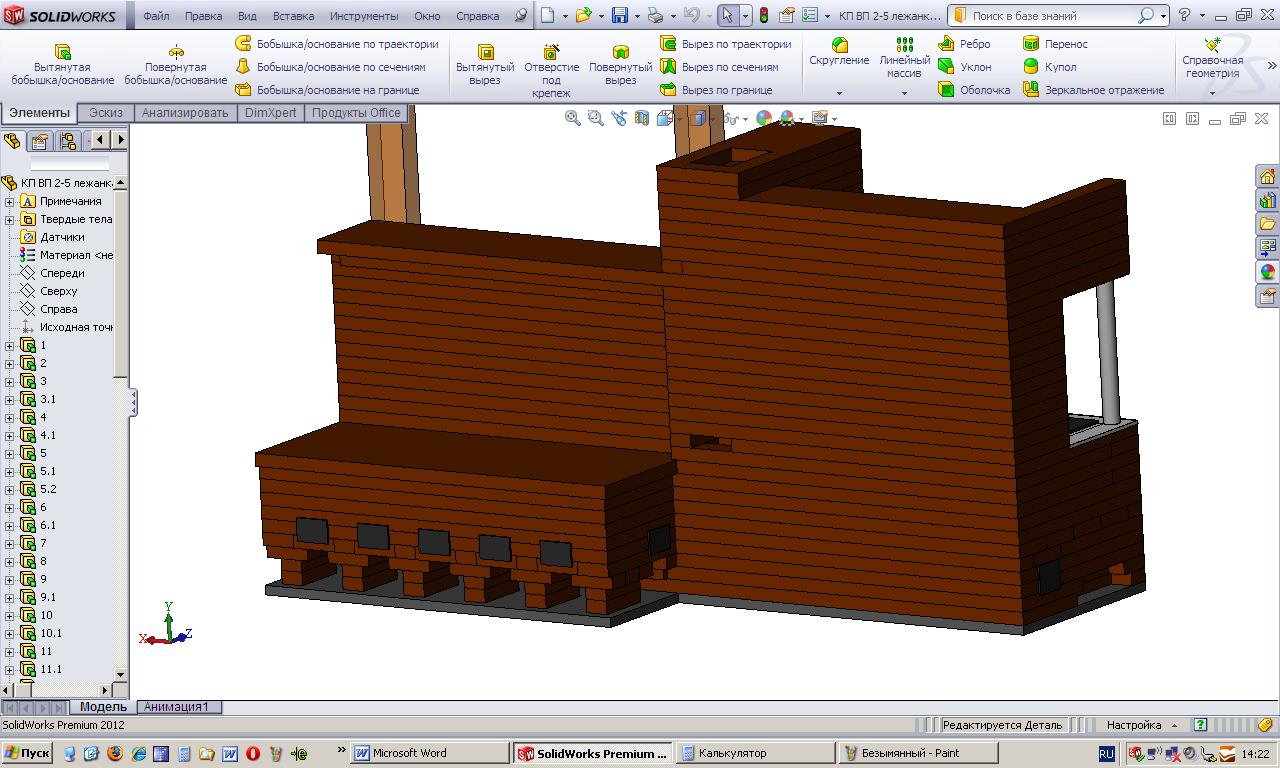1280x768 pixels.
Task: Expand the Твердые тела folder
Action: (10, 219)
